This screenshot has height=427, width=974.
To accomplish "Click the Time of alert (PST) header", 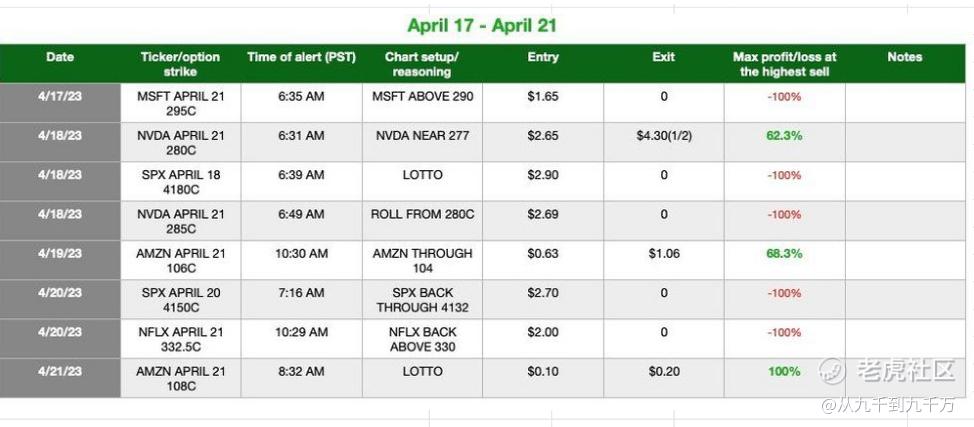I will click(x=301, y=58).
